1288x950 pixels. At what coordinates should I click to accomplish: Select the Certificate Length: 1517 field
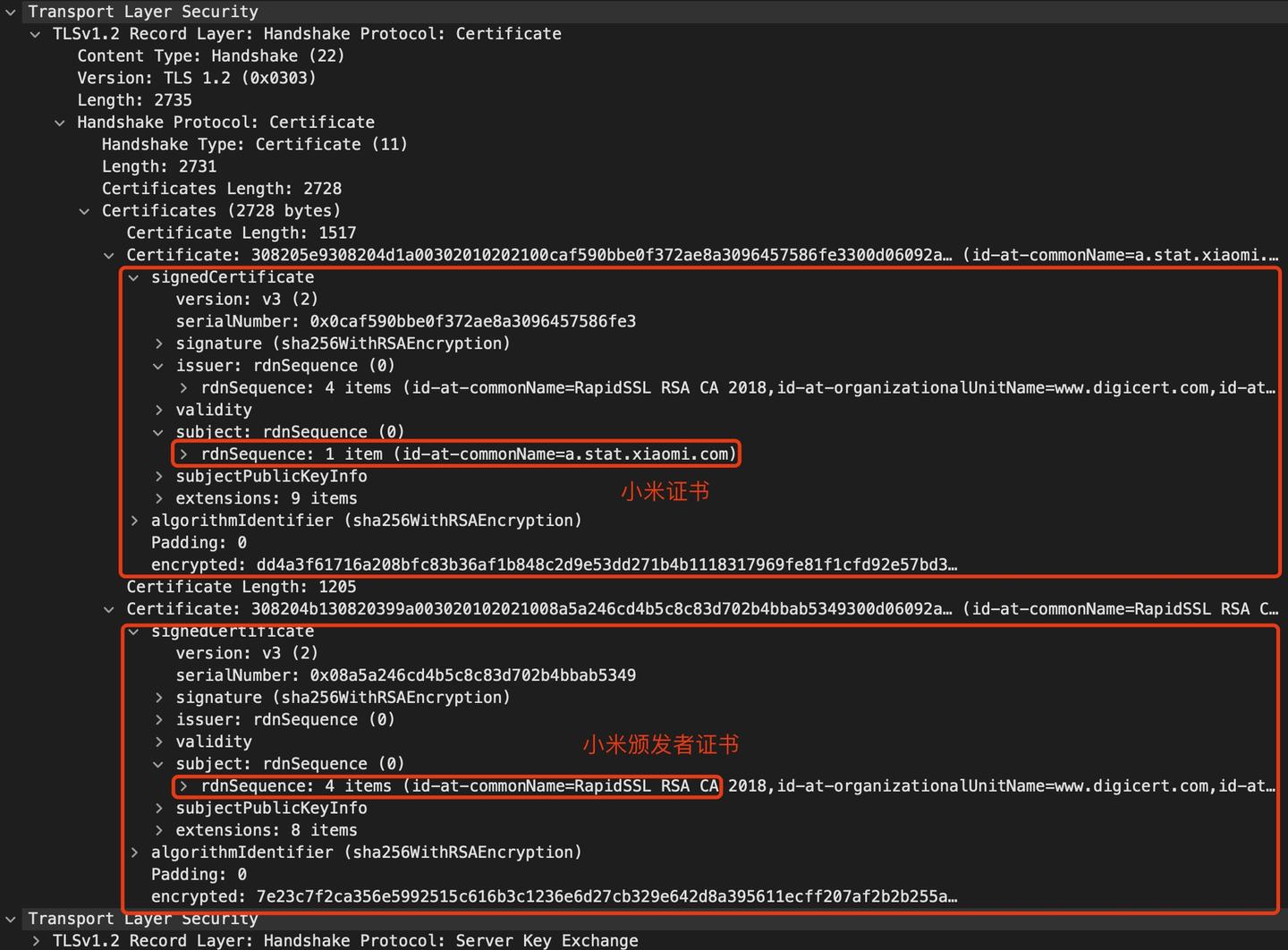[241, 233]
